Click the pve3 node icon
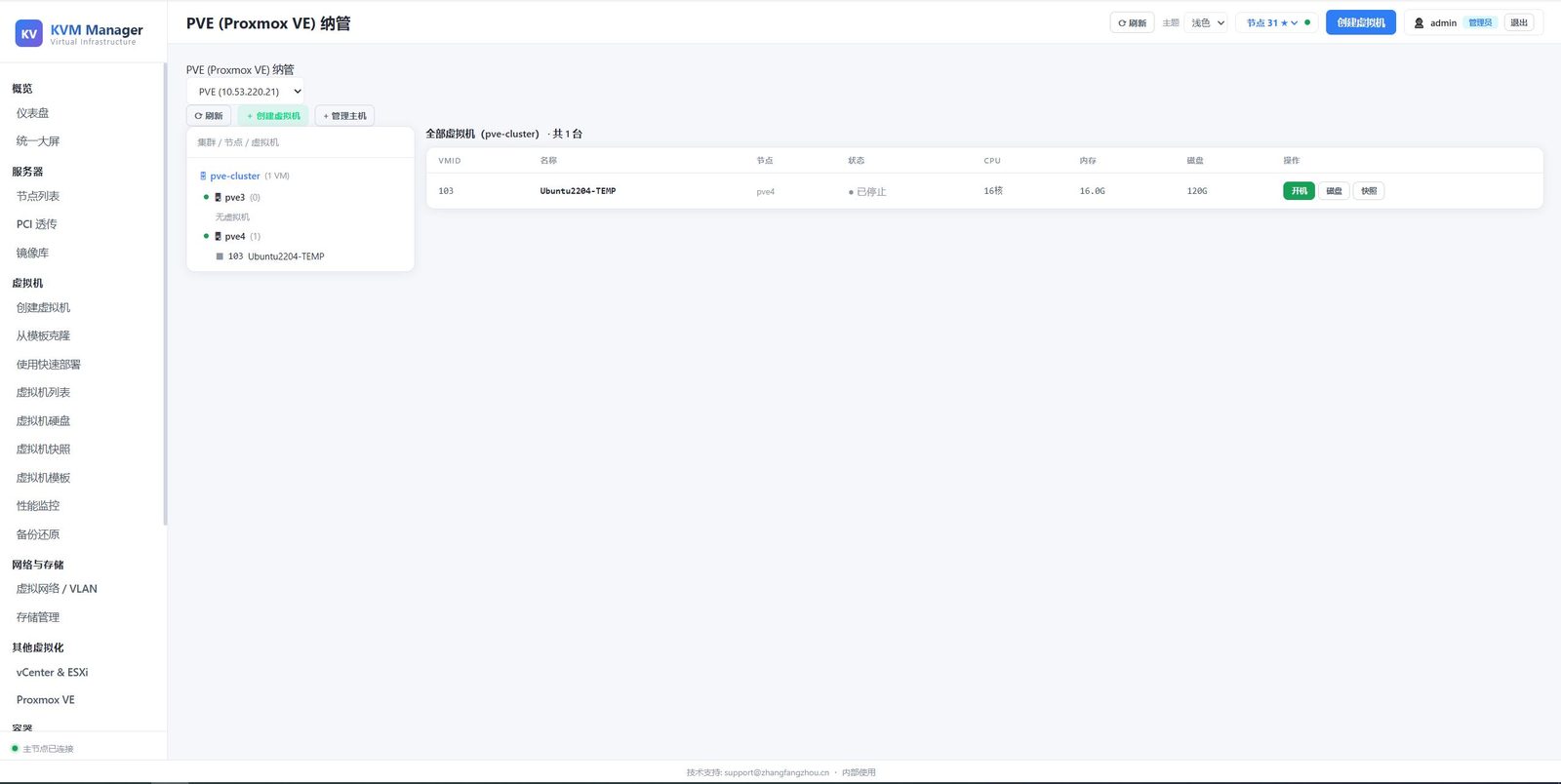The width and height of the screenshot is (1561, 784). [x=218, y=197]
